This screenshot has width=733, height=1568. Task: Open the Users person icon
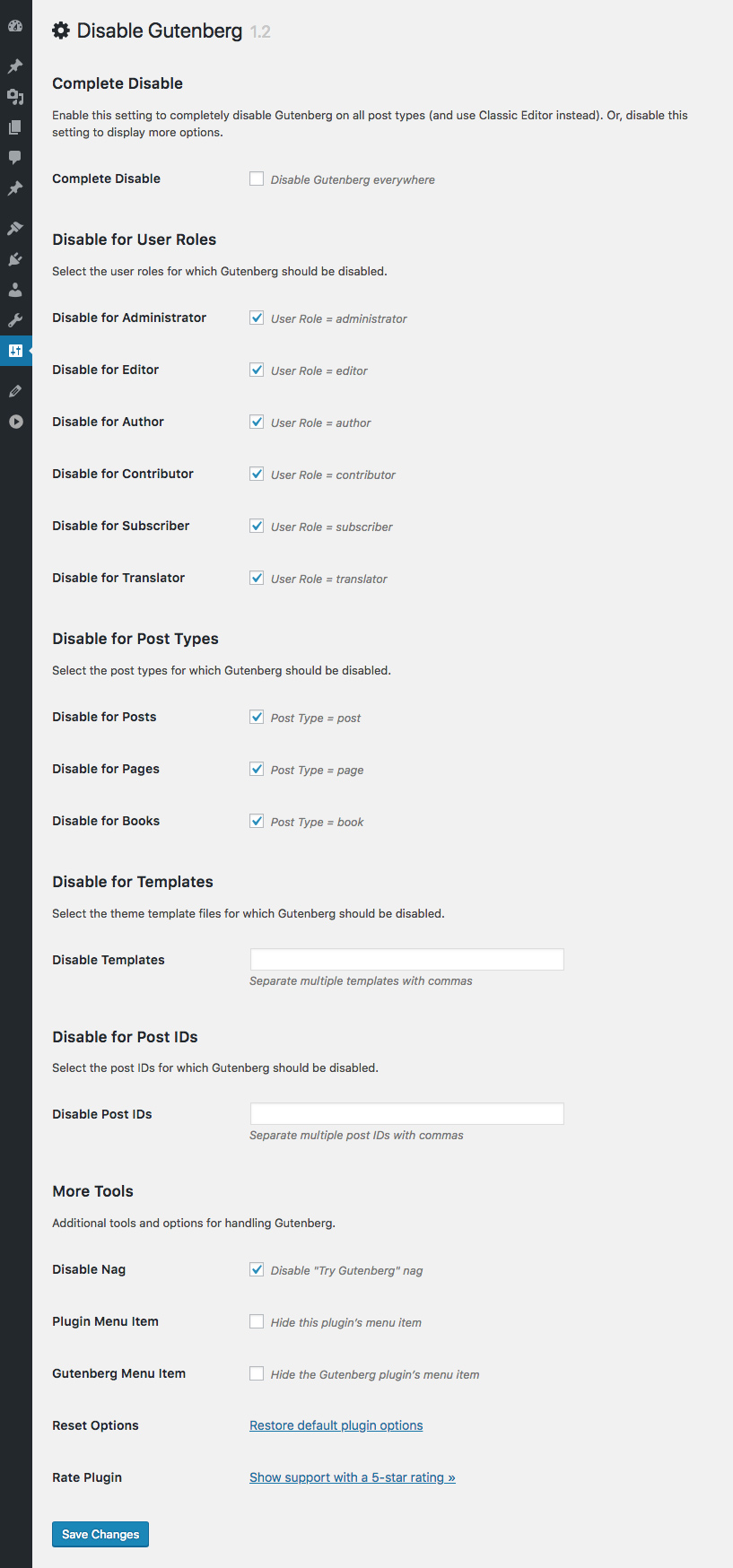click(15, 290)
